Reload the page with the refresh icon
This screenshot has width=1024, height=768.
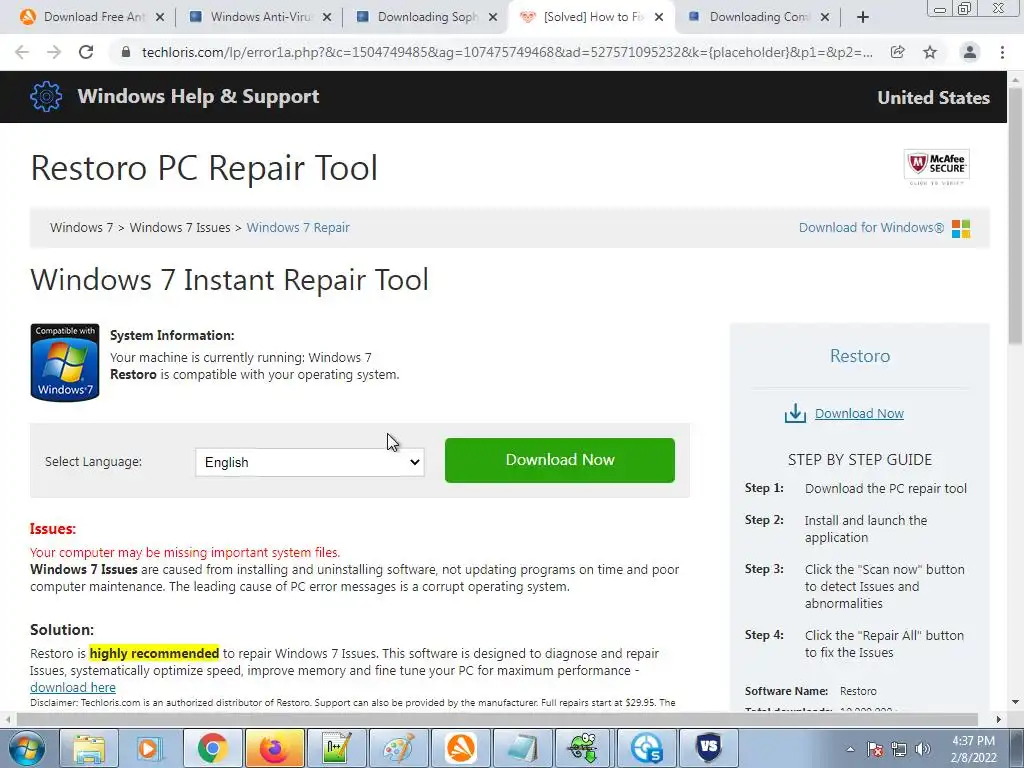pyautogui.click(x=86, y=52)
